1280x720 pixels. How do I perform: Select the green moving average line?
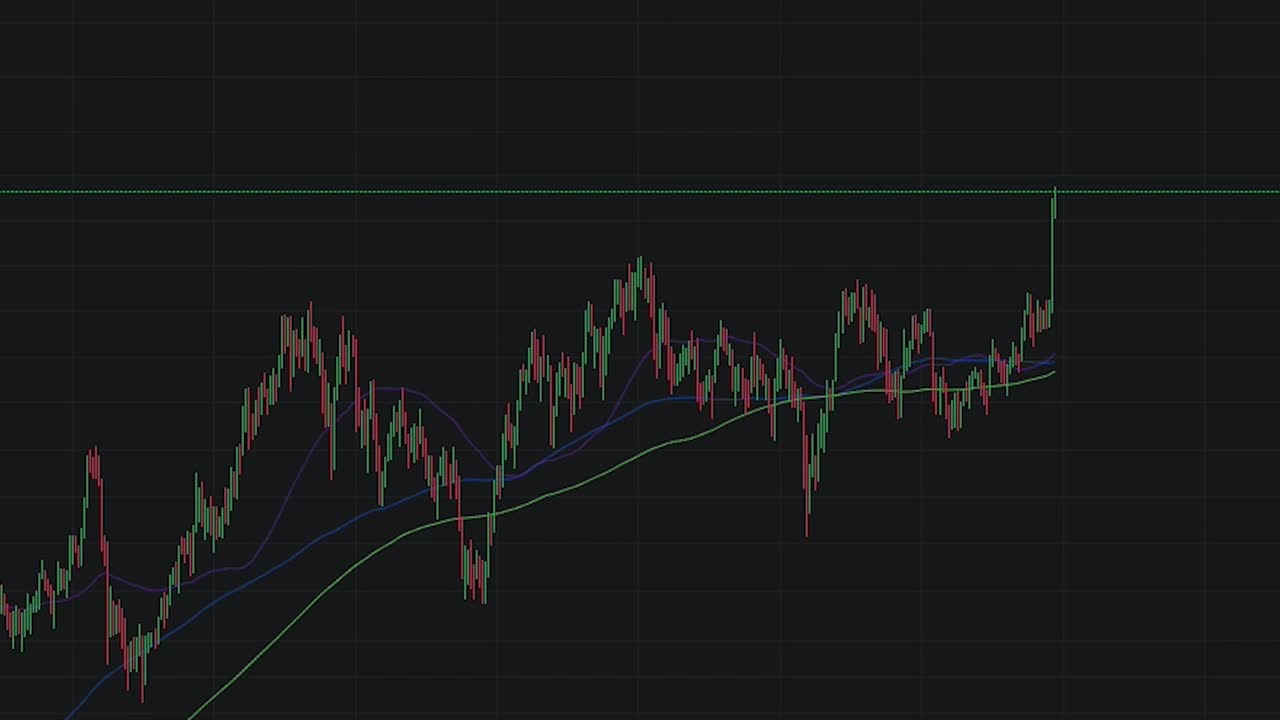coord(700,430)
